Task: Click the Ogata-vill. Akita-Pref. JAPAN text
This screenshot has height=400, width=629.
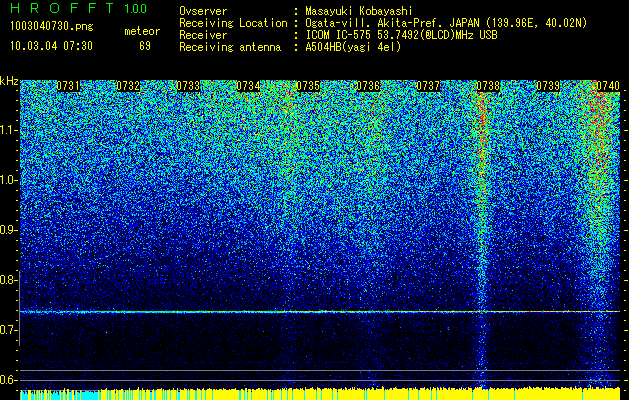Action: coord(446,23)
